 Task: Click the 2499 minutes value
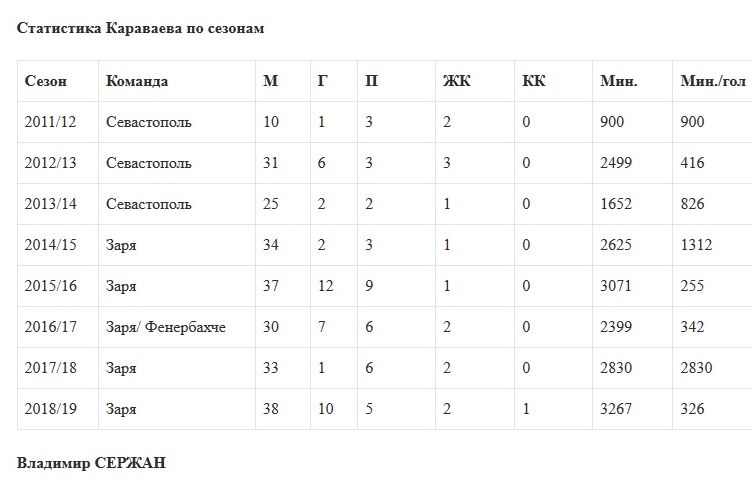616,163
